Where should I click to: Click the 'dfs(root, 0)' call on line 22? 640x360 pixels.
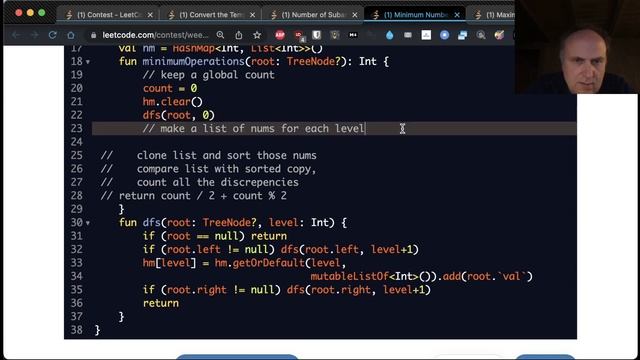click(178, 115)
